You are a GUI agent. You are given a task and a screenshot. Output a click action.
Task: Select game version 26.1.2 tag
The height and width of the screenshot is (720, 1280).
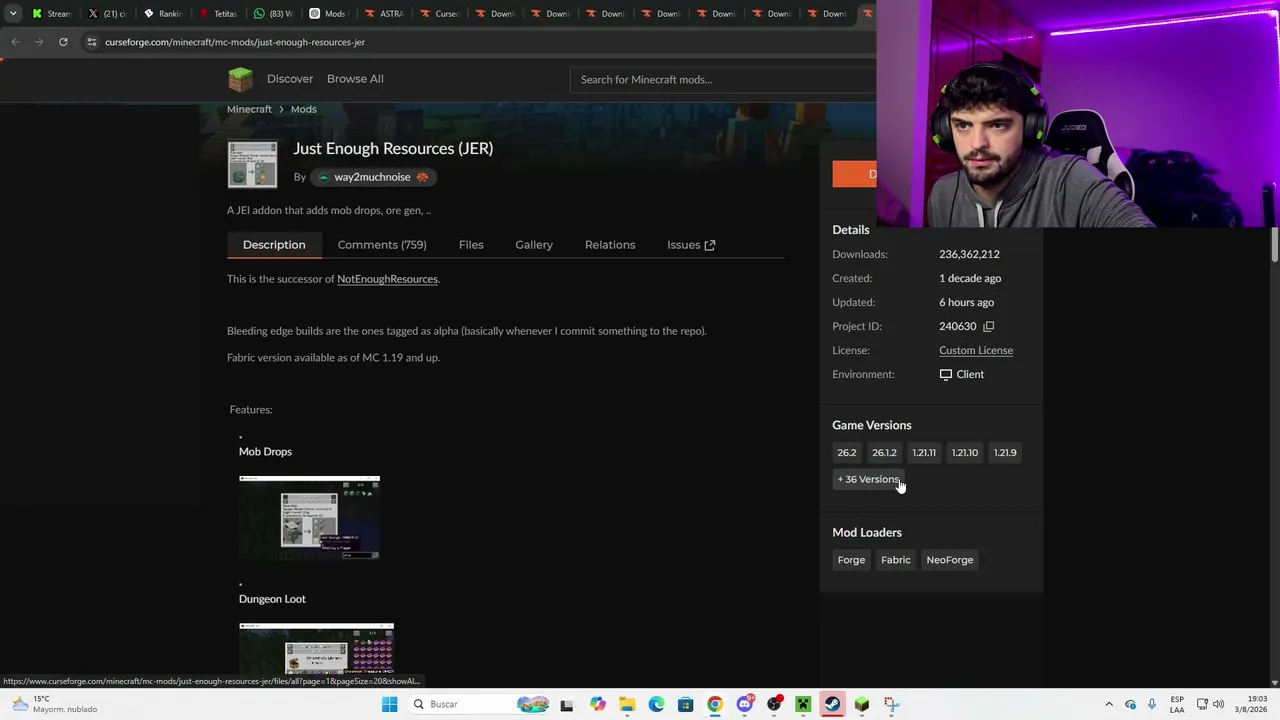pyautogui.click(x=884, y=453)
